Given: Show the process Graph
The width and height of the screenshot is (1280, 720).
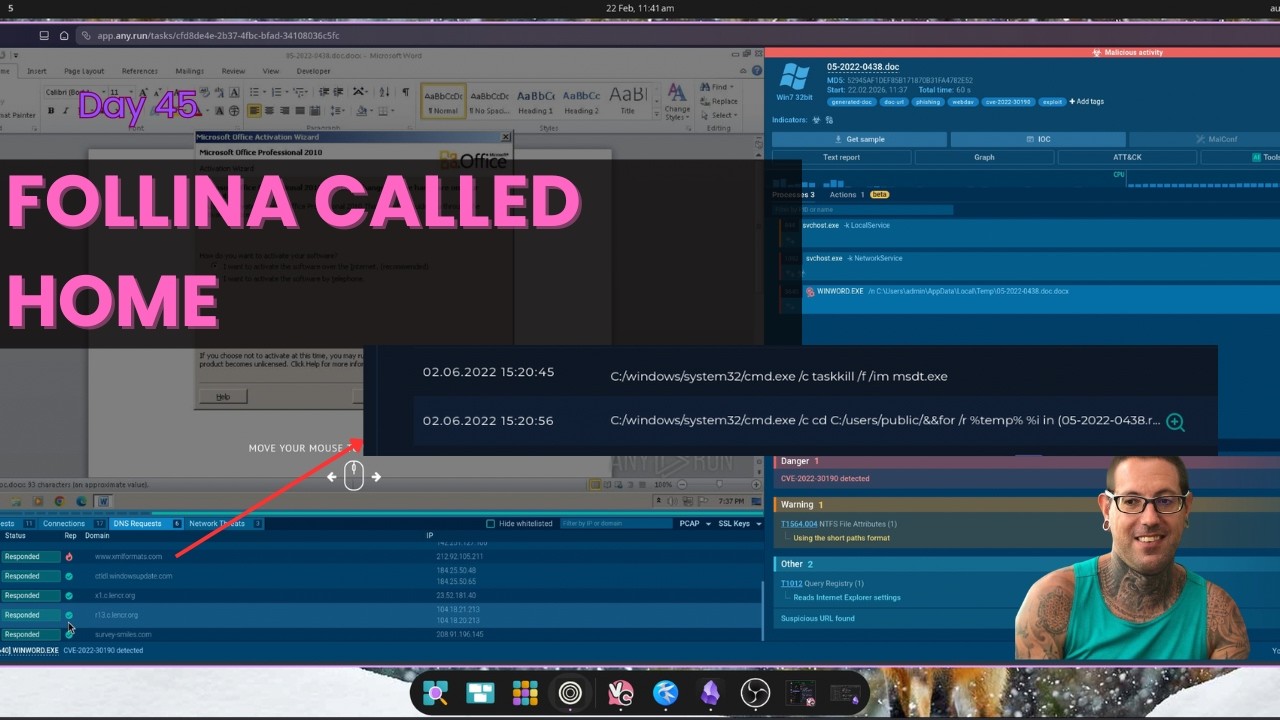Looking at the screenshot, I should [x=984, y=157].
